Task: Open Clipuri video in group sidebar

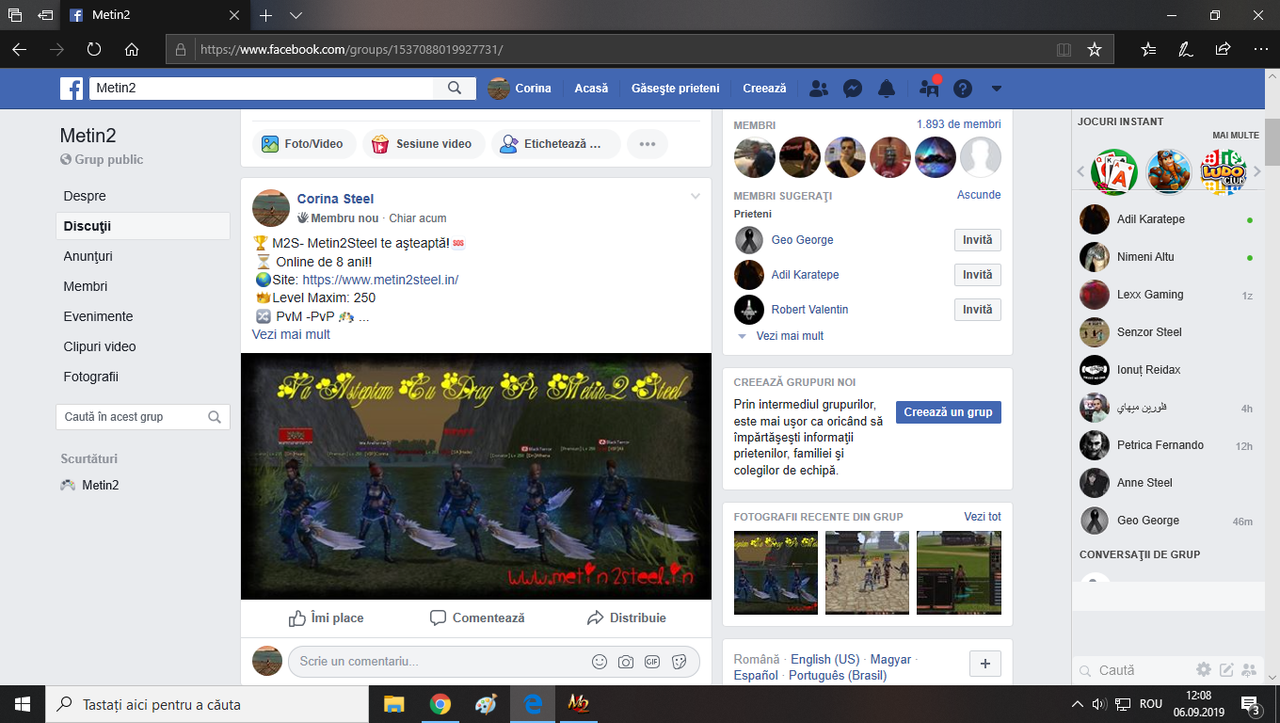Action: click(x=100, y=346)
